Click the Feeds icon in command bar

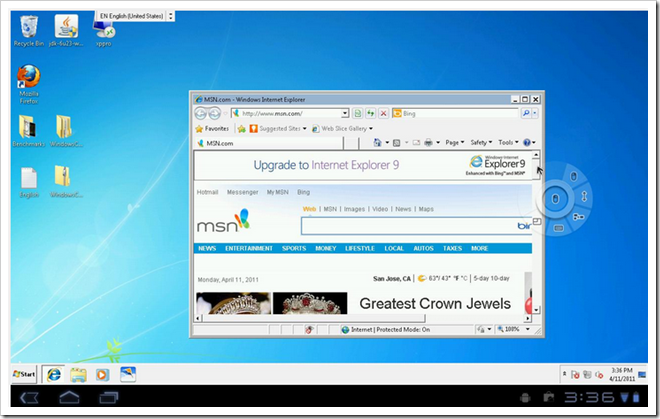pos(397,143)
